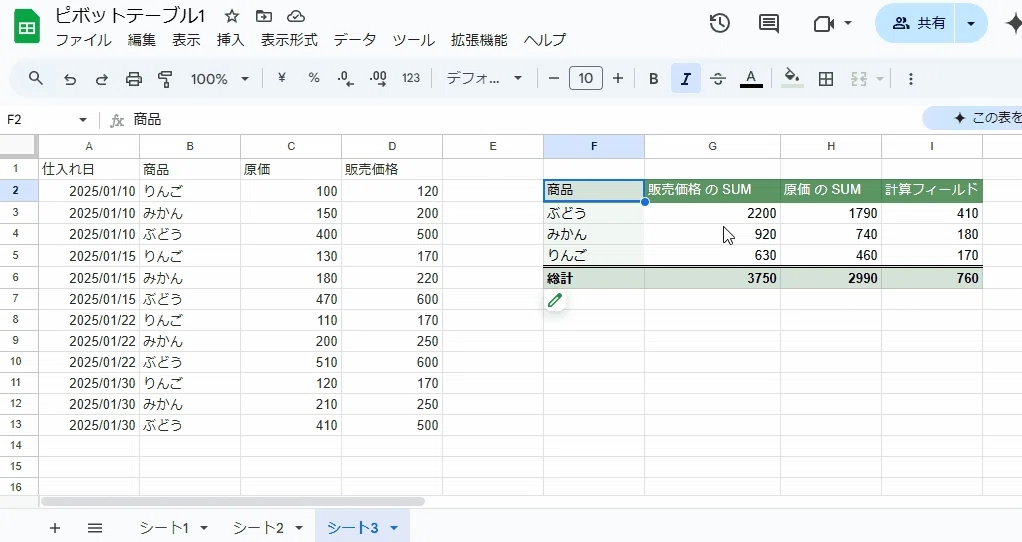1022x542 pixels.
Task: Toggle italic formatting
Action: pyautogui.click(x=686, y=79)
